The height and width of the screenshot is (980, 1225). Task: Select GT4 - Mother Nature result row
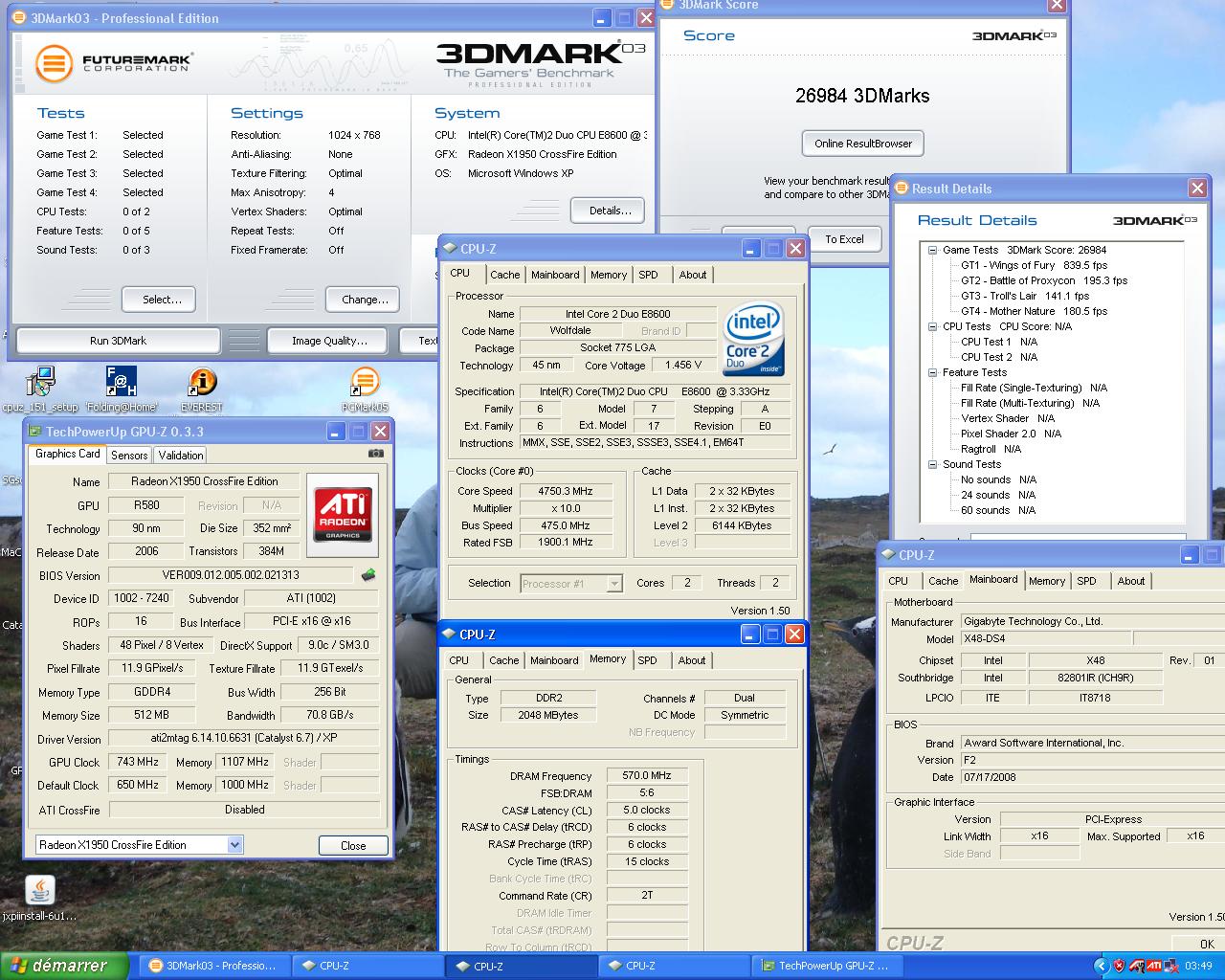(x=1034, y=311)
